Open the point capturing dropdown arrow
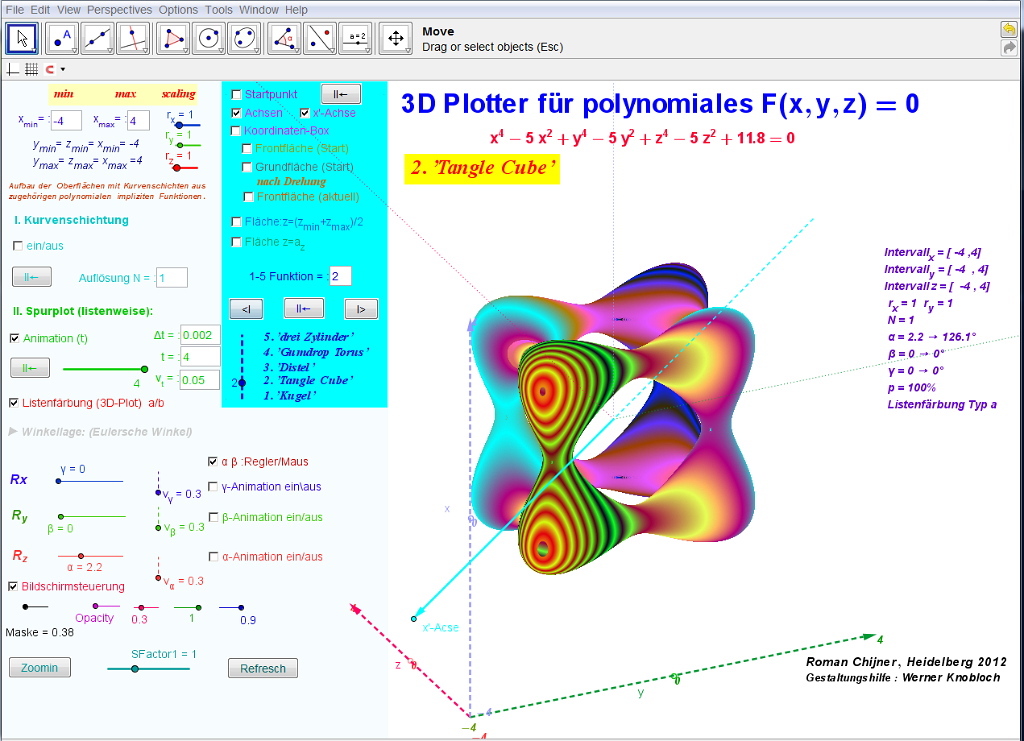This screenshot has width=1024, height=741. (63, 70)
